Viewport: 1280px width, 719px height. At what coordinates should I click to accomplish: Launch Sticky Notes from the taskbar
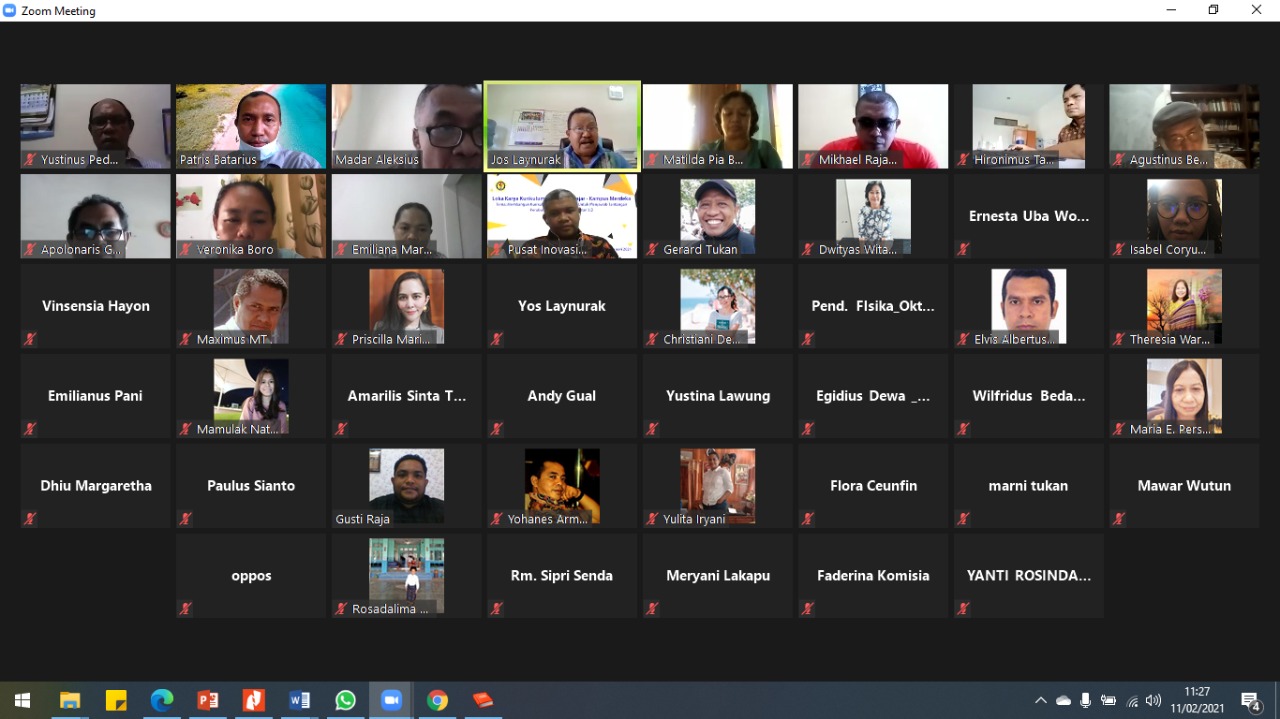pos(116,700)
